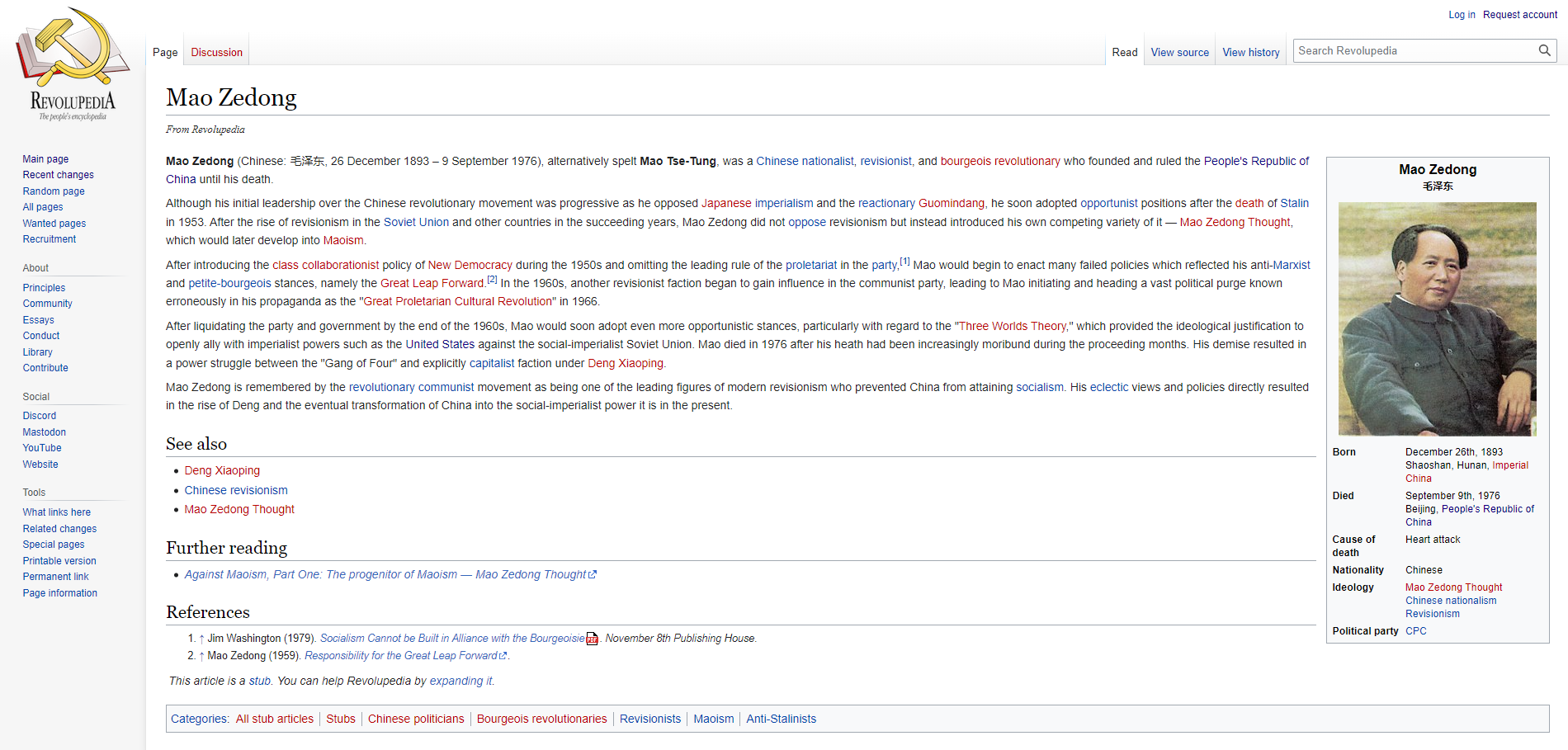Open Imperial China link in infobox
1568x750 pixels.
[1466, 472]
